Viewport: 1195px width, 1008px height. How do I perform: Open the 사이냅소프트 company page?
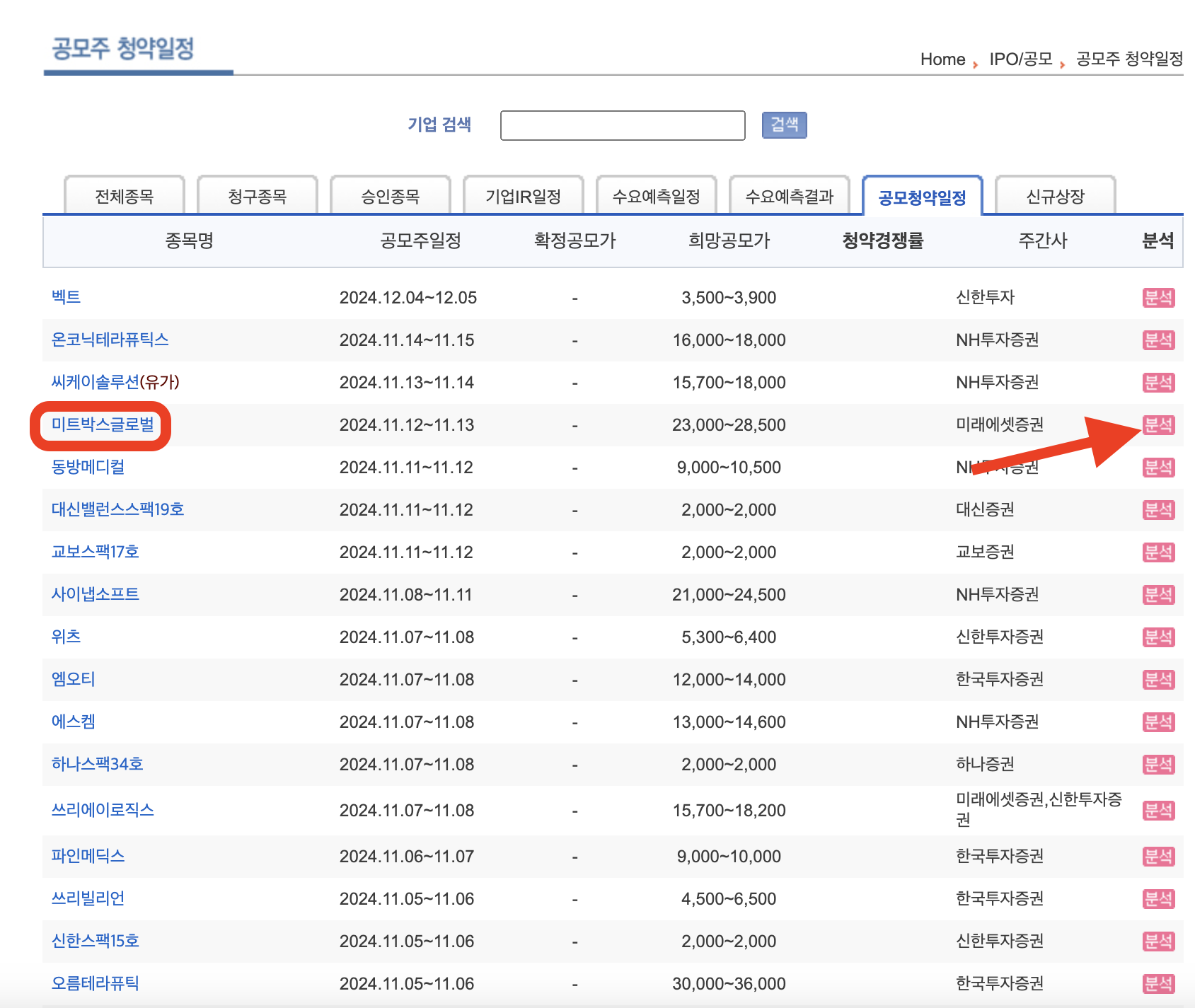(x=96, y=594)
